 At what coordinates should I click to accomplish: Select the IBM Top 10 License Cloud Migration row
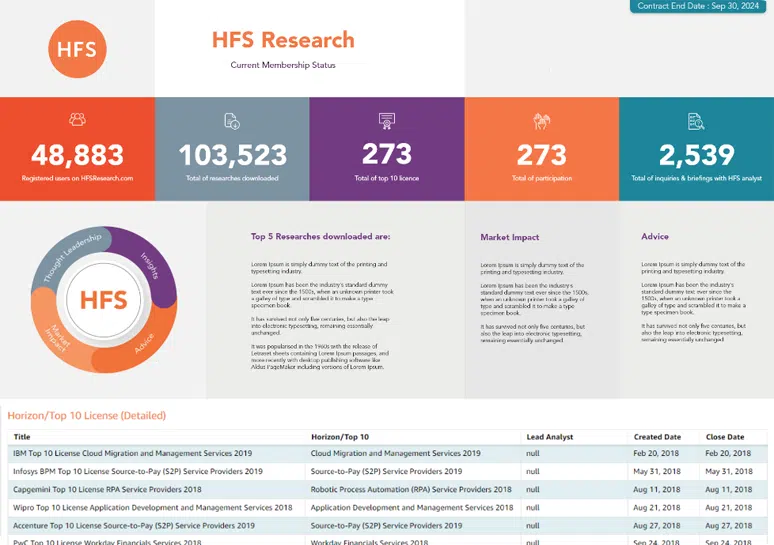pyautogui.click(x=387, y=453)
